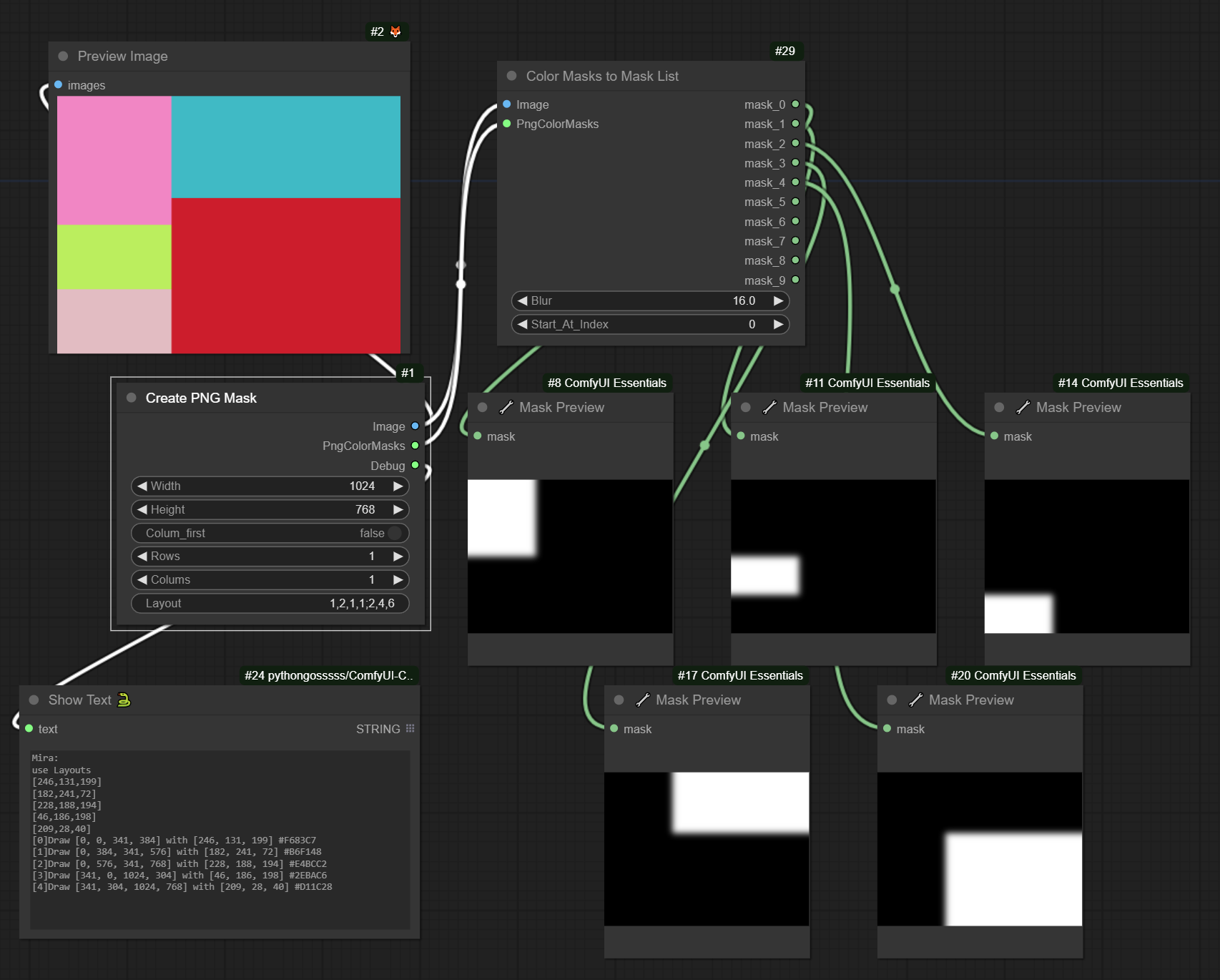This screenshot has height=980, width=1220.
Task: Click the color layout preview thumbnail
Action: (x=229, y=225)
